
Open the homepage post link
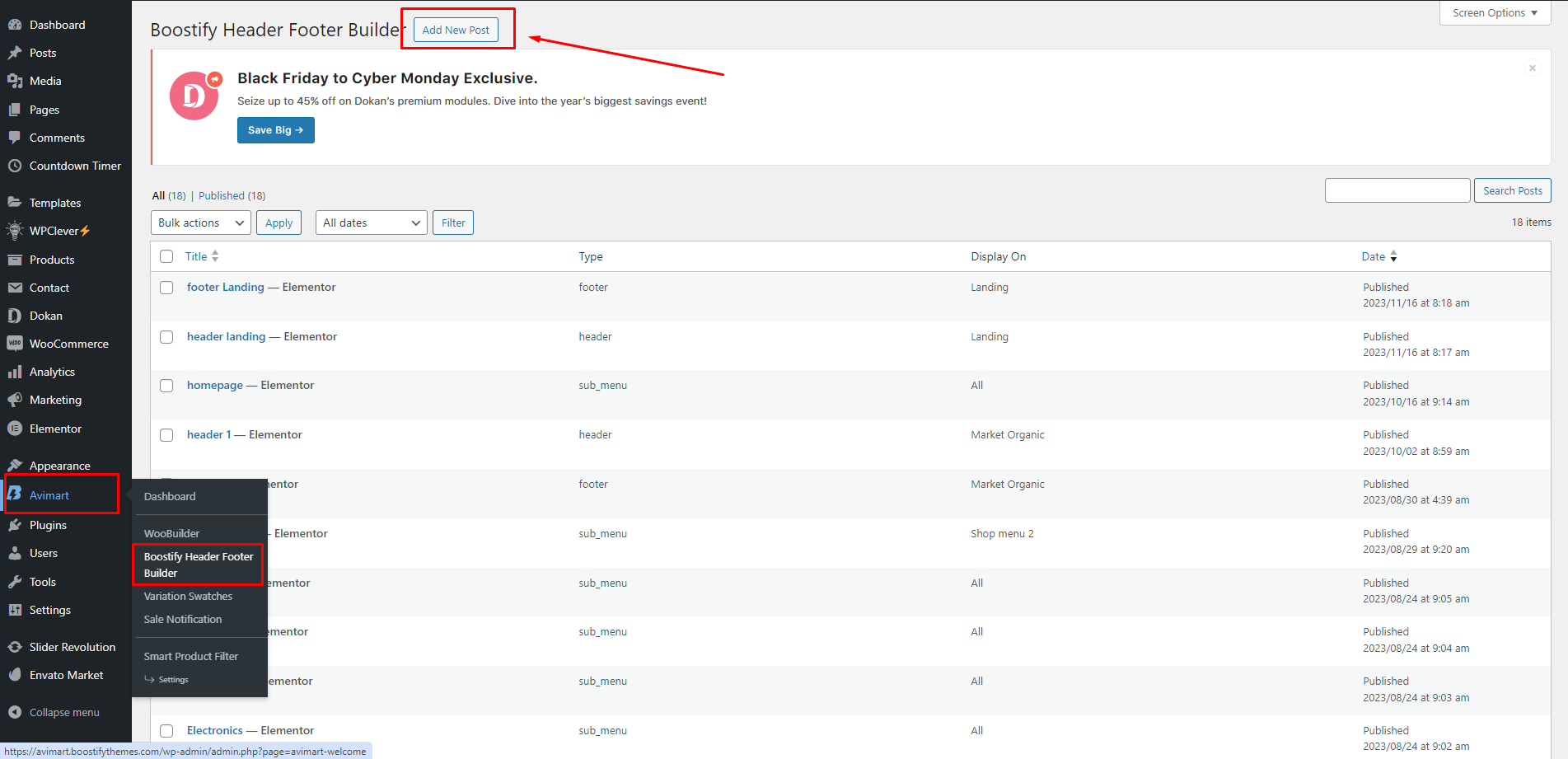(x=215, y=385)
